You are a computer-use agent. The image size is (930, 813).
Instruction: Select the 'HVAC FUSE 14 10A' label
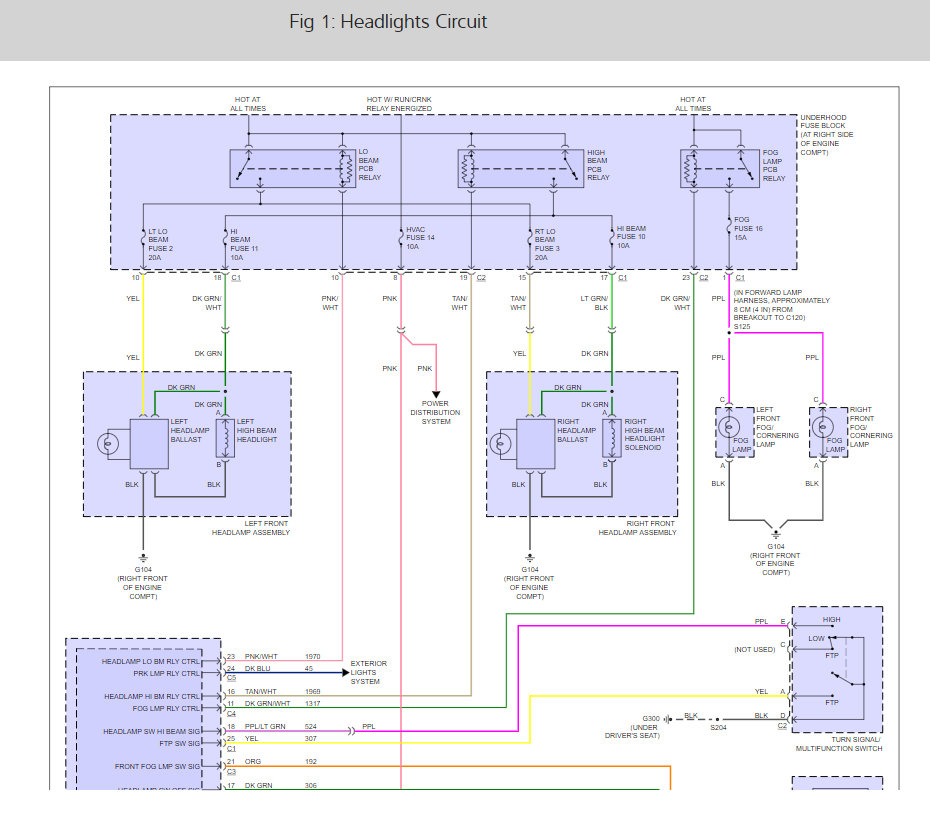(420, 238)
